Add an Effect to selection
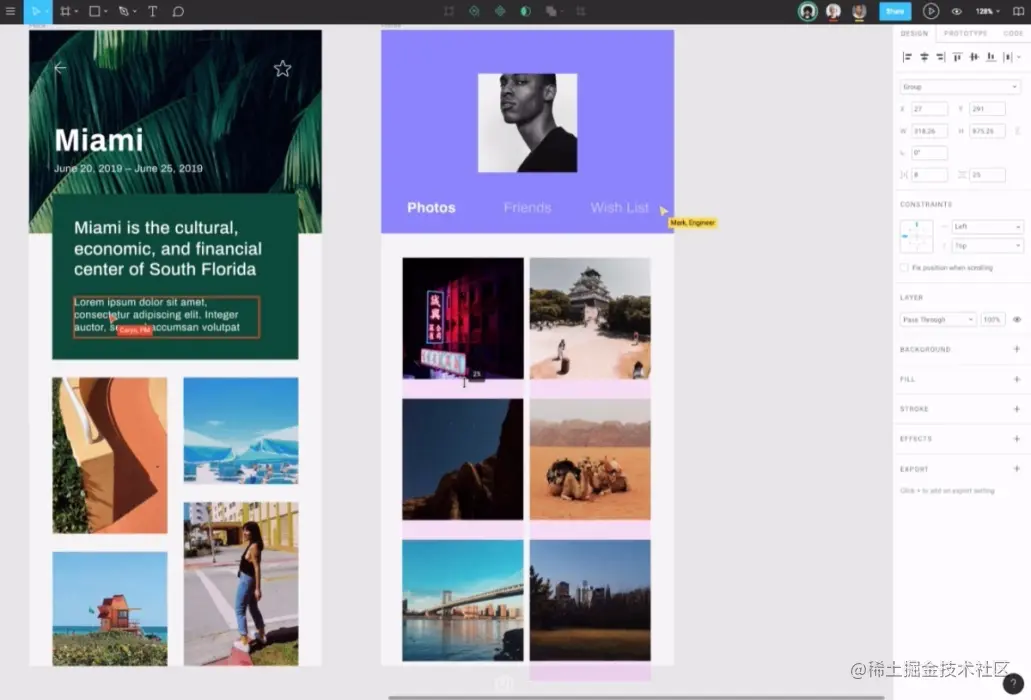The width and height of the screenshot is (1031, 700). point(1017,438)
